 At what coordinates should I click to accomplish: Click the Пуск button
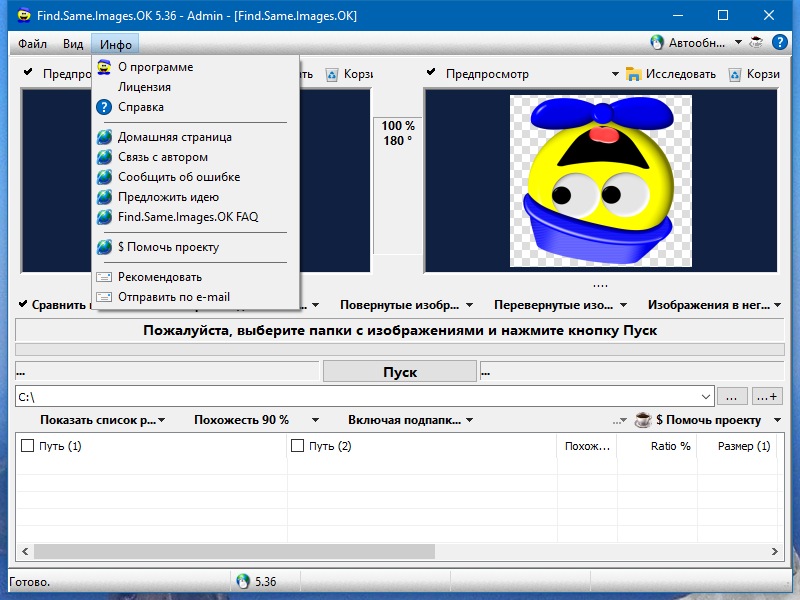coord(400,372)
